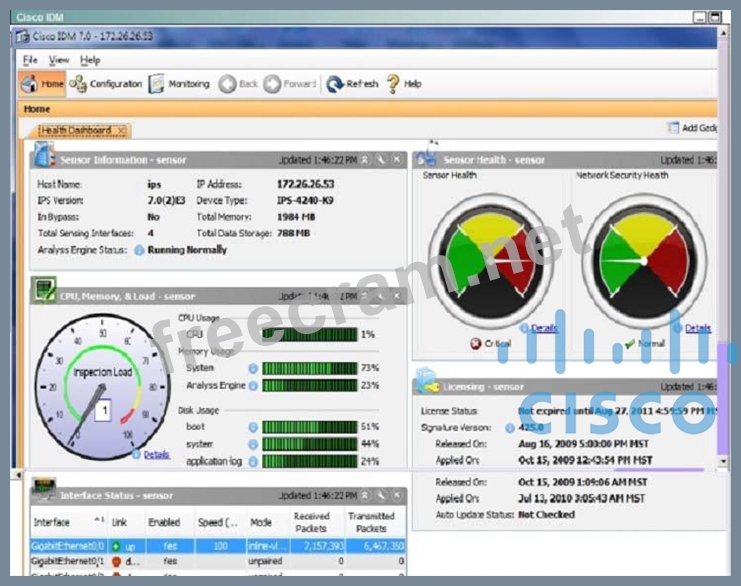Viewport: 741px width, 586px height.
Task: Close the Health Dashboard tab
Action: (x=121, y=130)
